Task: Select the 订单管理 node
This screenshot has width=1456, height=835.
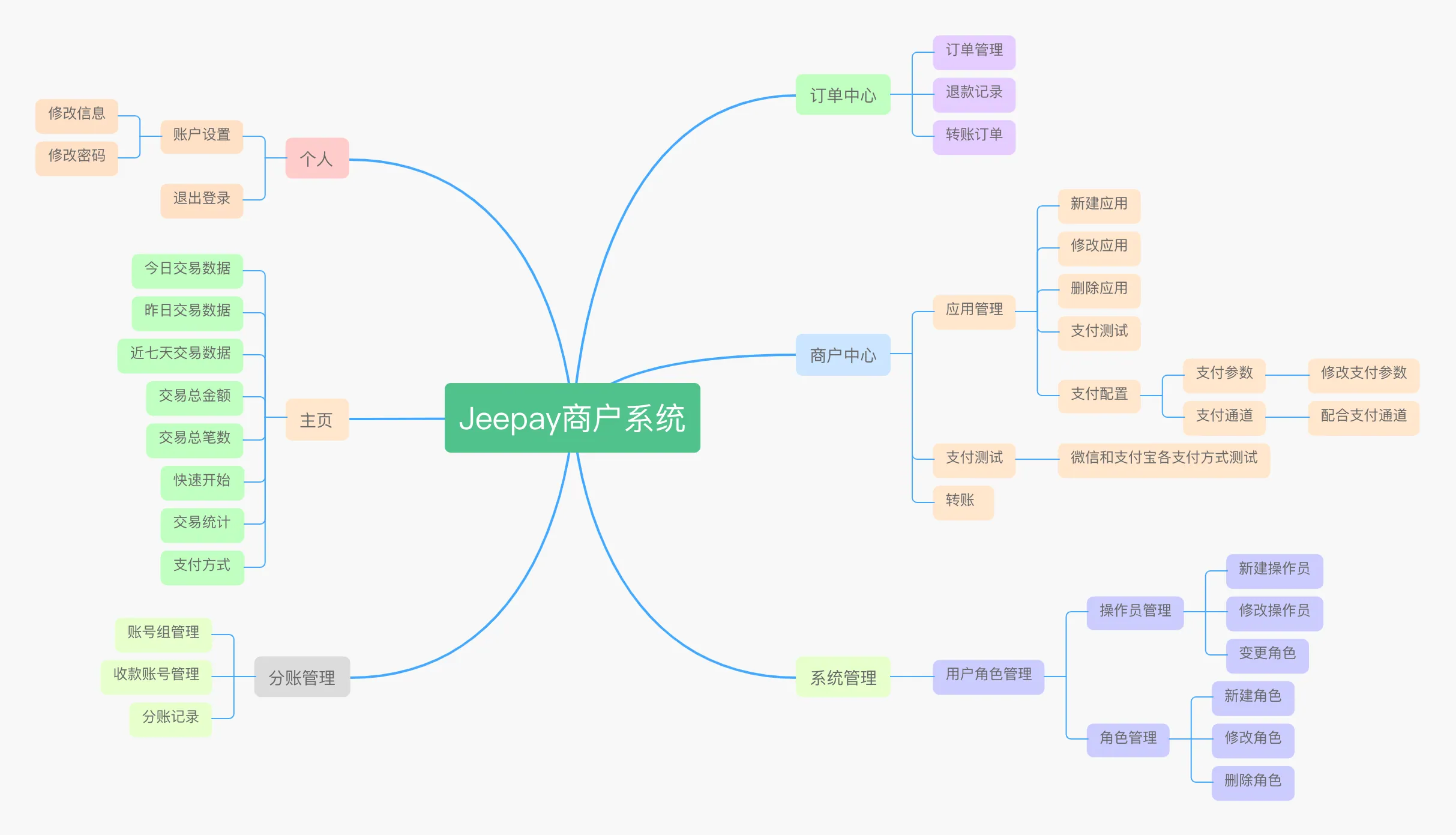Action: tap(973, 52)
